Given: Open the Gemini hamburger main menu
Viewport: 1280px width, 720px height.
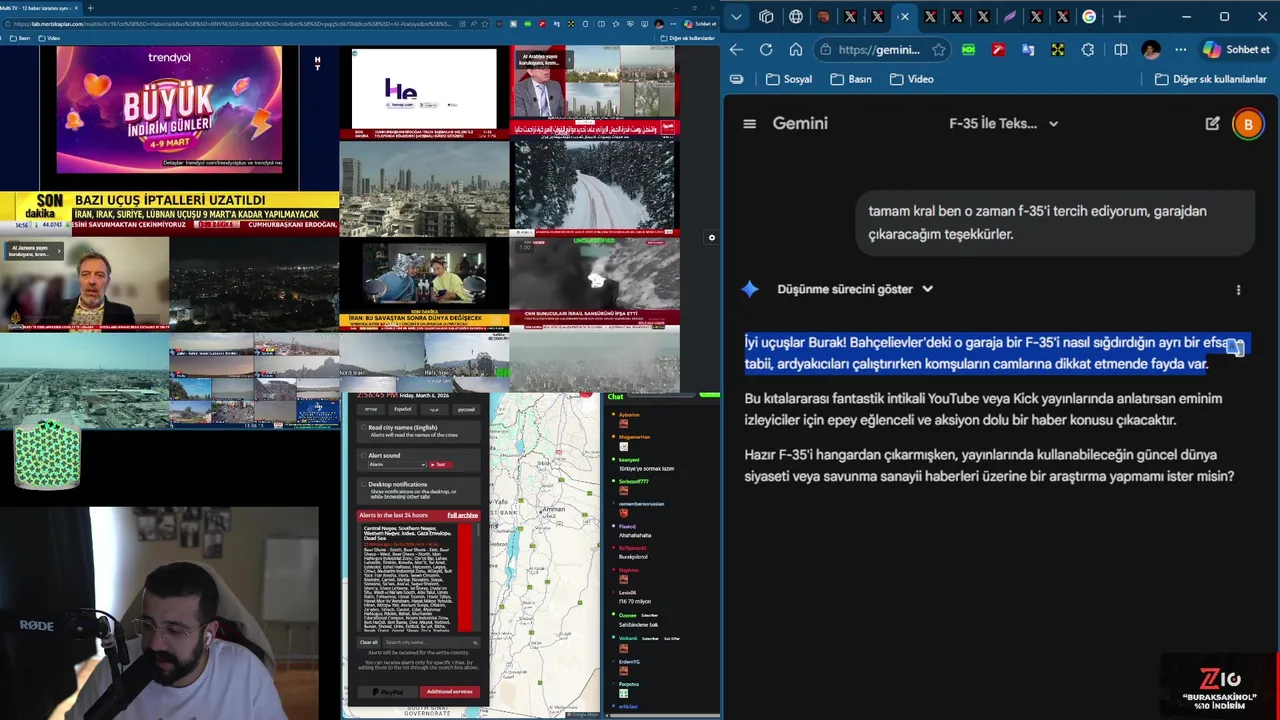Looking at the screenshot, I should pyautogui.click(x=749, y=123).
